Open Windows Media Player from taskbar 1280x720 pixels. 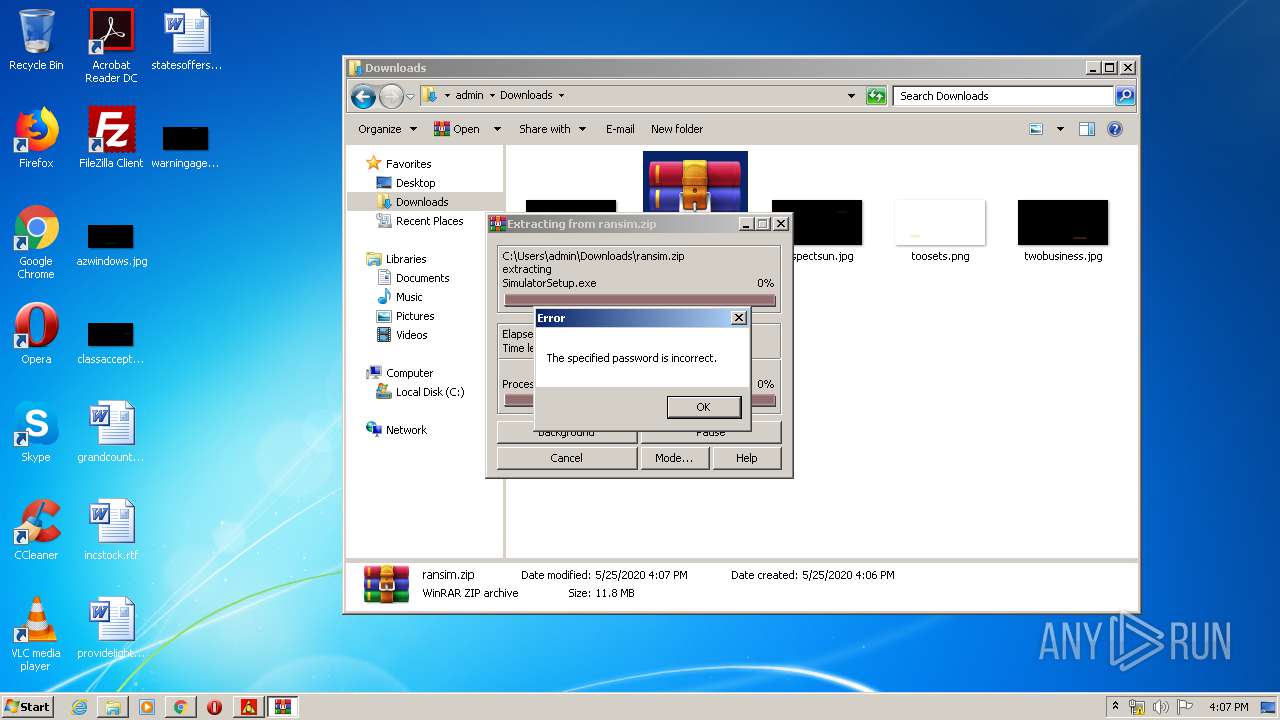[147, 707]
